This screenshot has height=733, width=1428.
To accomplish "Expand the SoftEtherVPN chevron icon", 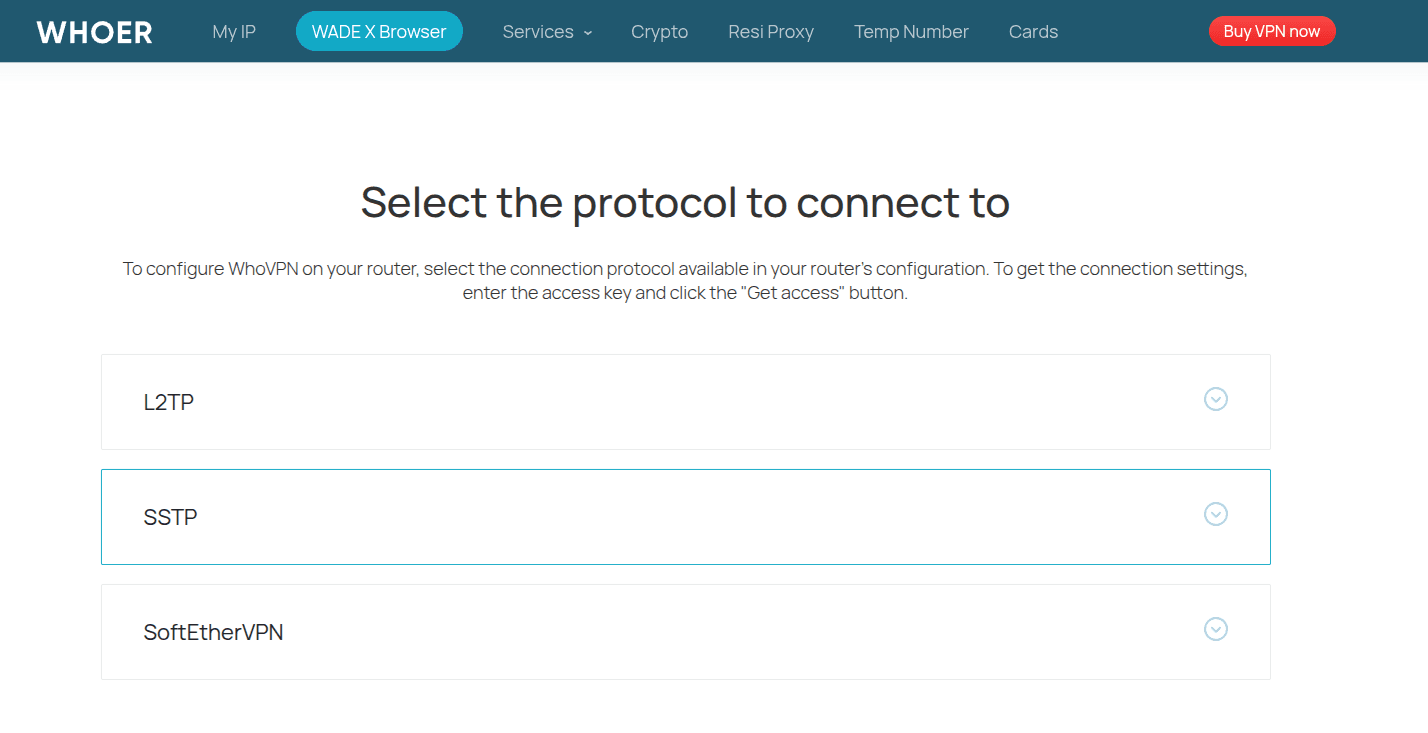I will click(1215, 629).
